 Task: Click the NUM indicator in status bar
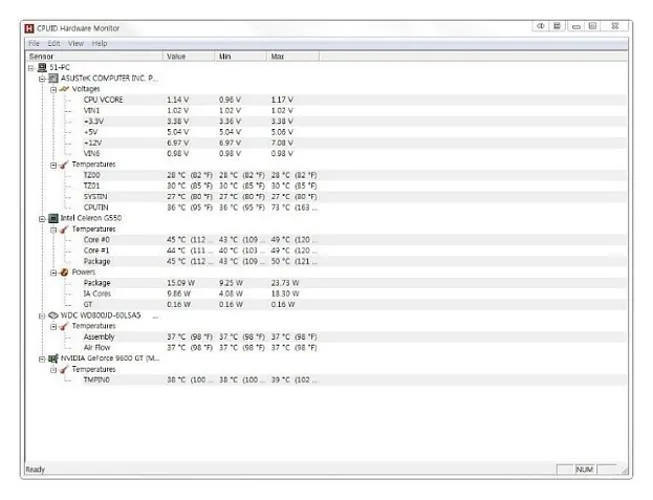click(585, 470)
